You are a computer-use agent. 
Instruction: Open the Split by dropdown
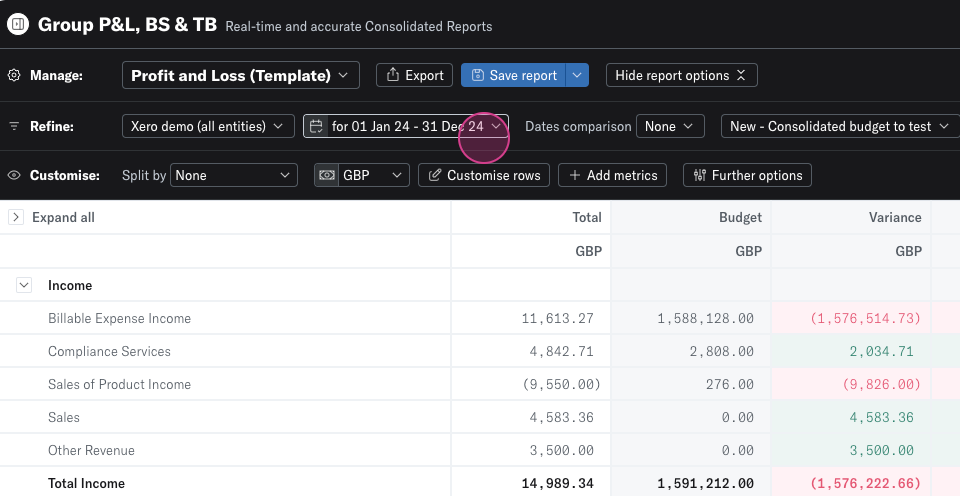click(233, 176)
